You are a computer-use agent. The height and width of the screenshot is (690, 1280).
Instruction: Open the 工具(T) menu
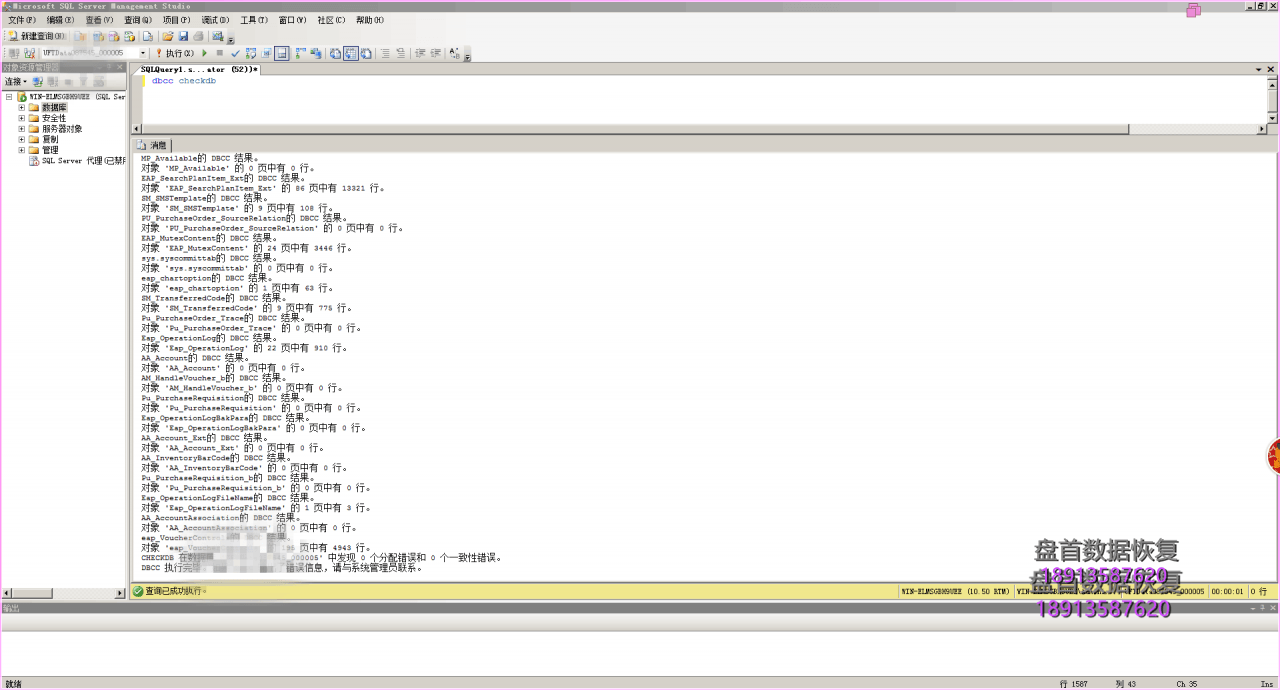pyautogui.click(x=254, y=20)
